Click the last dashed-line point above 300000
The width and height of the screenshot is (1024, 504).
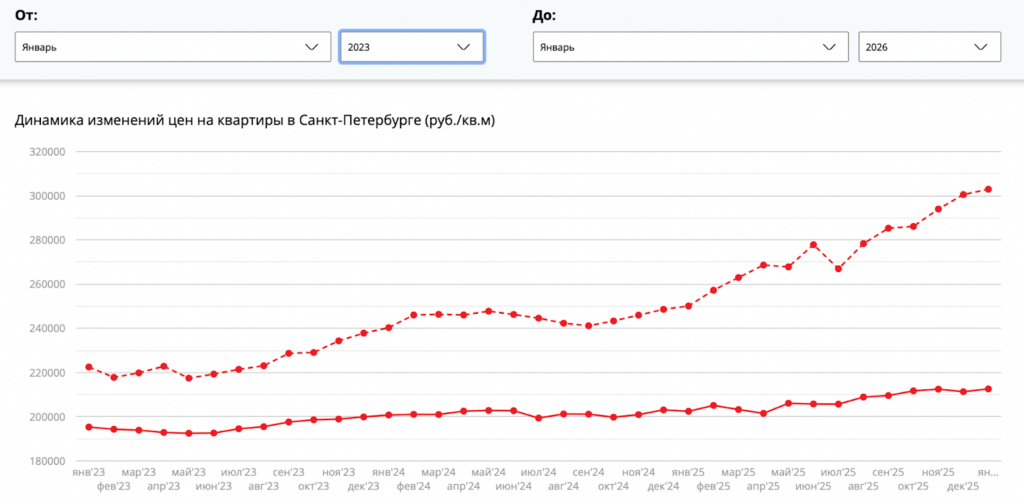[988, 189]
